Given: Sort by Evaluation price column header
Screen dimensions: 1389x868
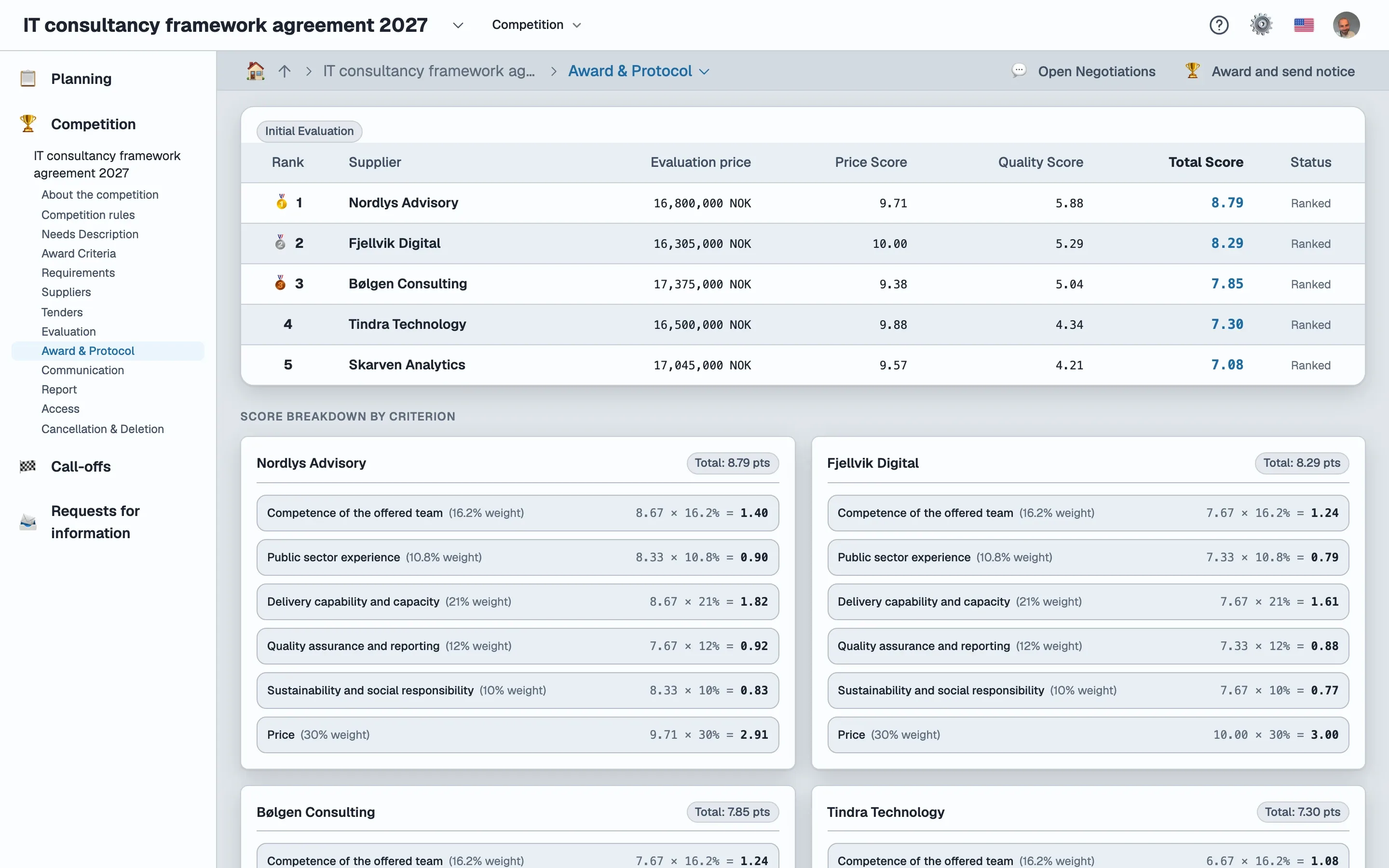Looking at the screenshot, I should (x=700, y=163).
